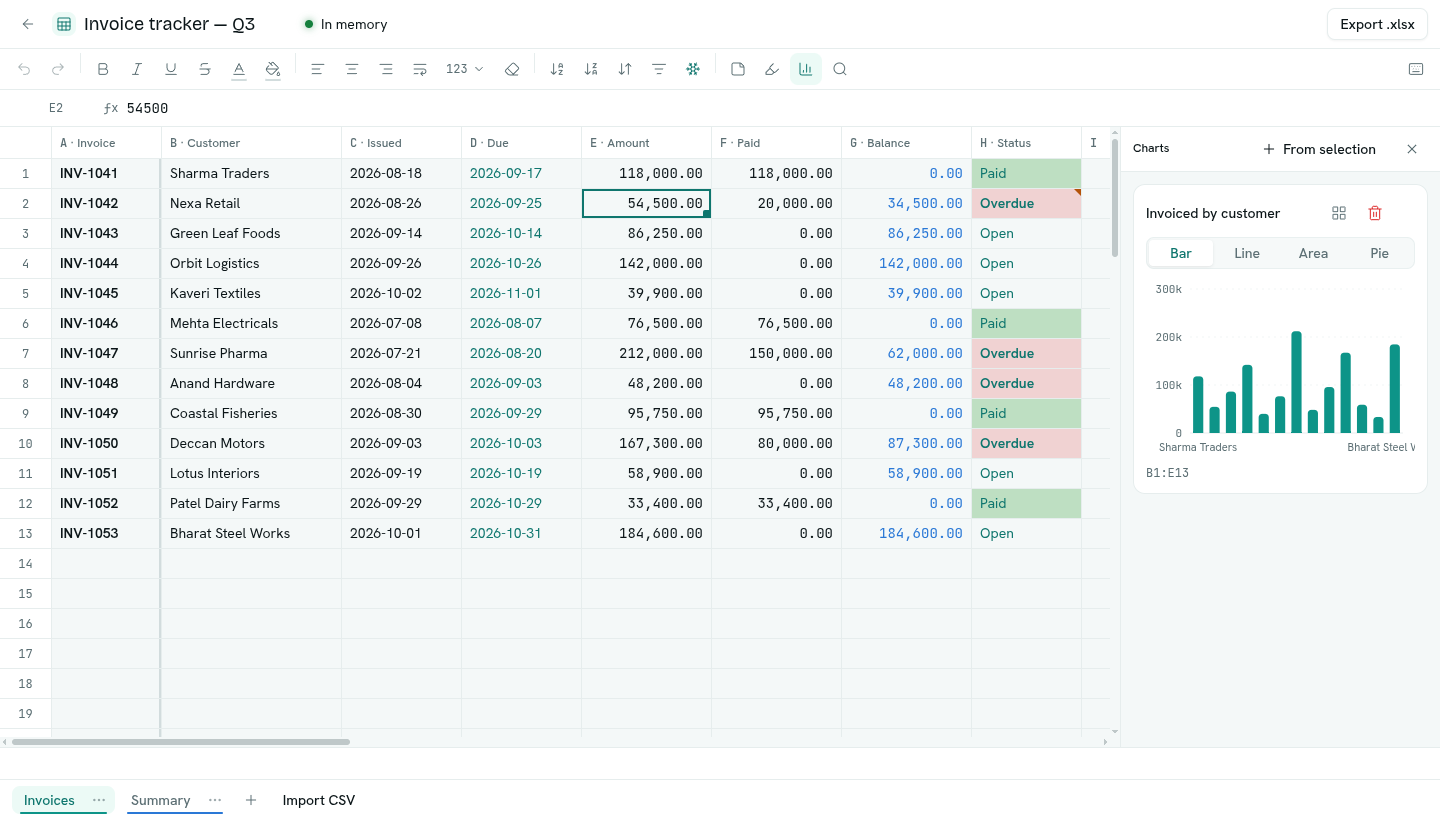Click the undo icon
The height and width of the screenshot is (820, 1440).
[x=25, y=69]
